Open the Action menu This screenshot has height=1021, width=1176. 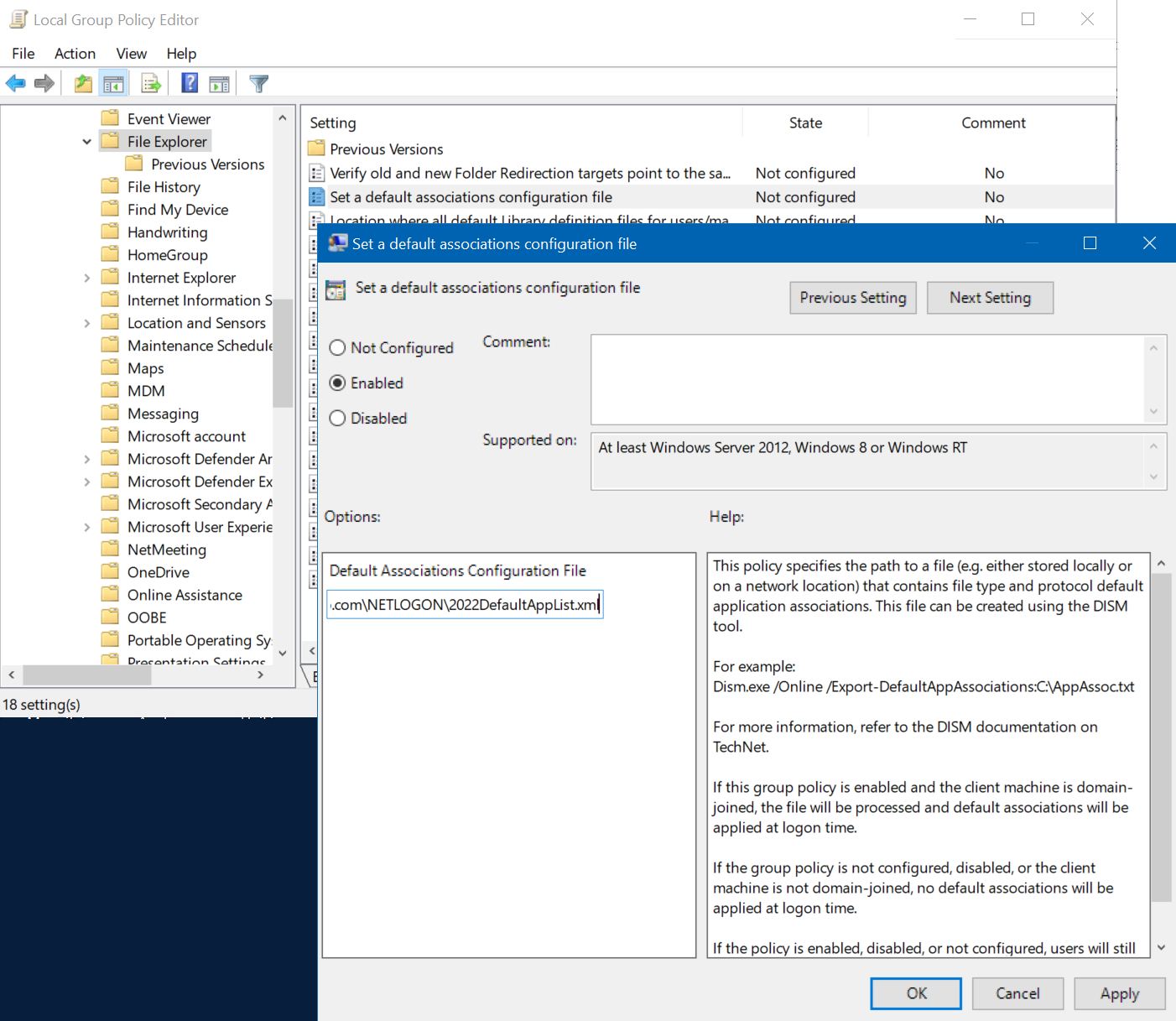pyautogui.click(x=75, y=53)
